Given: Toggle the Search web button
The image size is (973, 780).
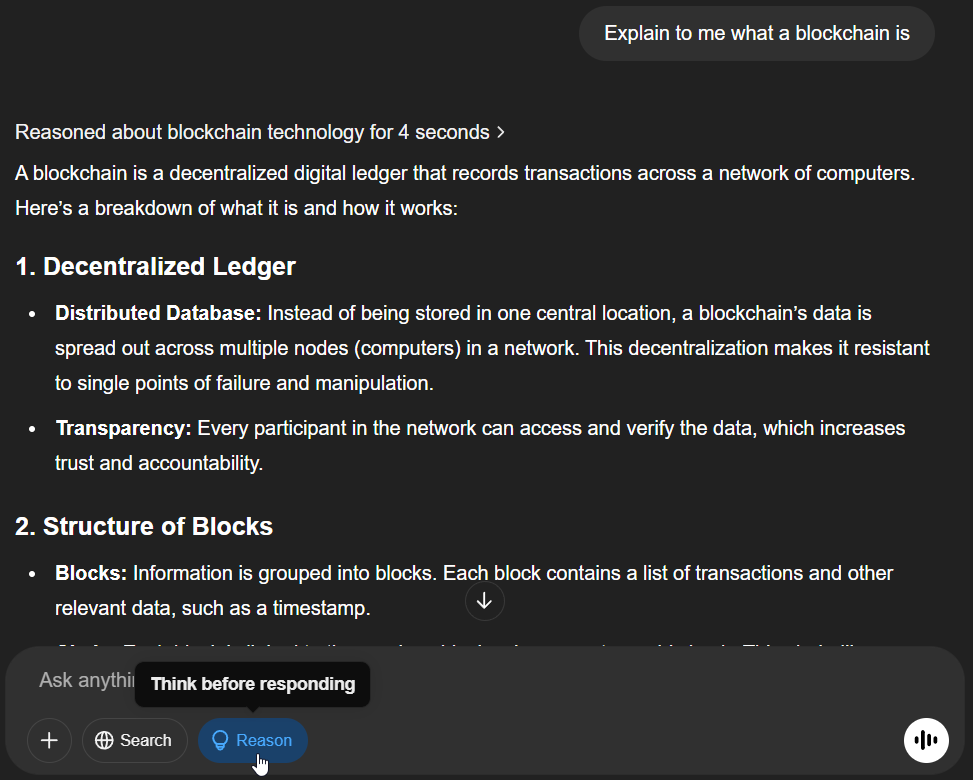Looking at the screenshot, I should [x=135, y=741].
